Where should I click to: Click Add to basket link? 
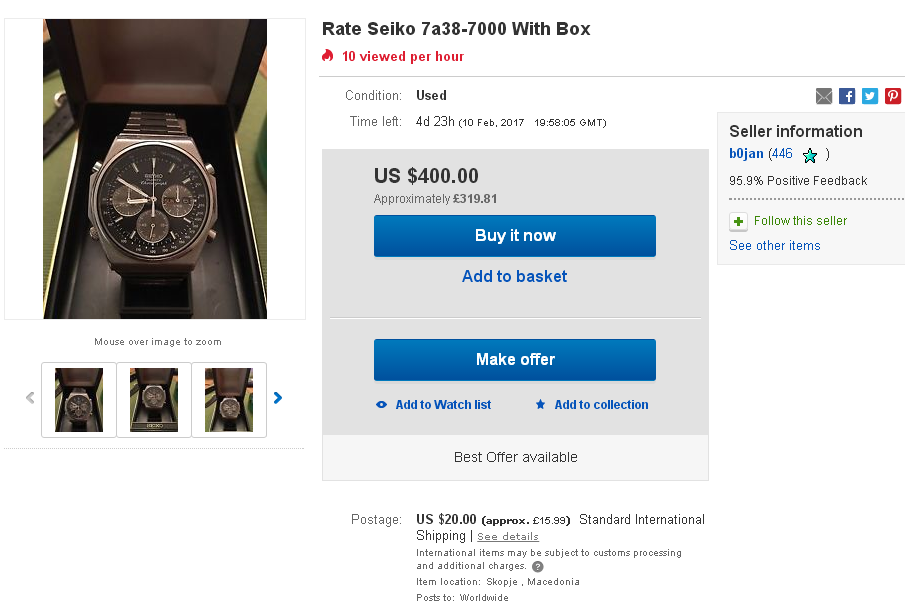[514, 277]
